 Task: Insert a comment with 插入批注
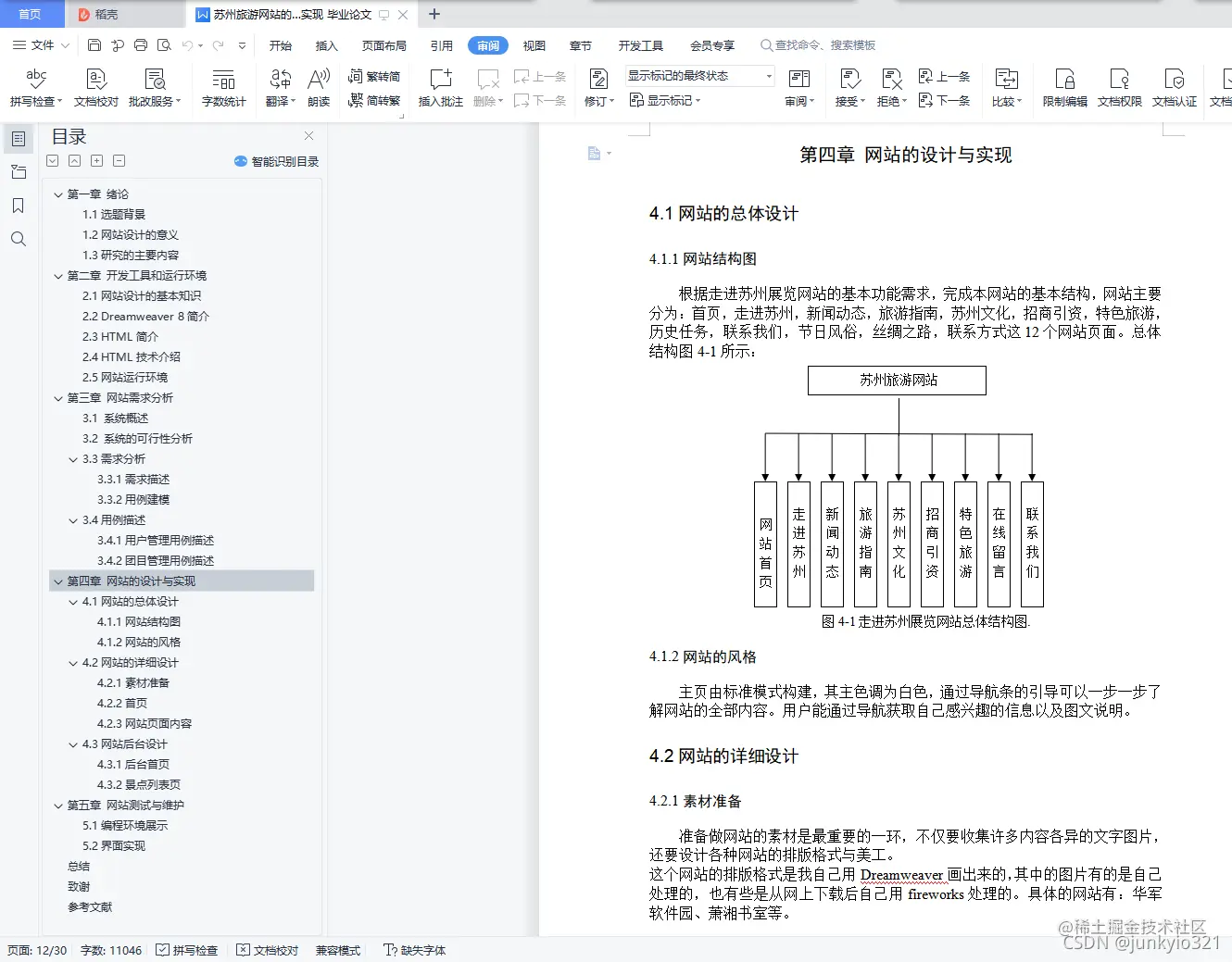click(439, 87)
